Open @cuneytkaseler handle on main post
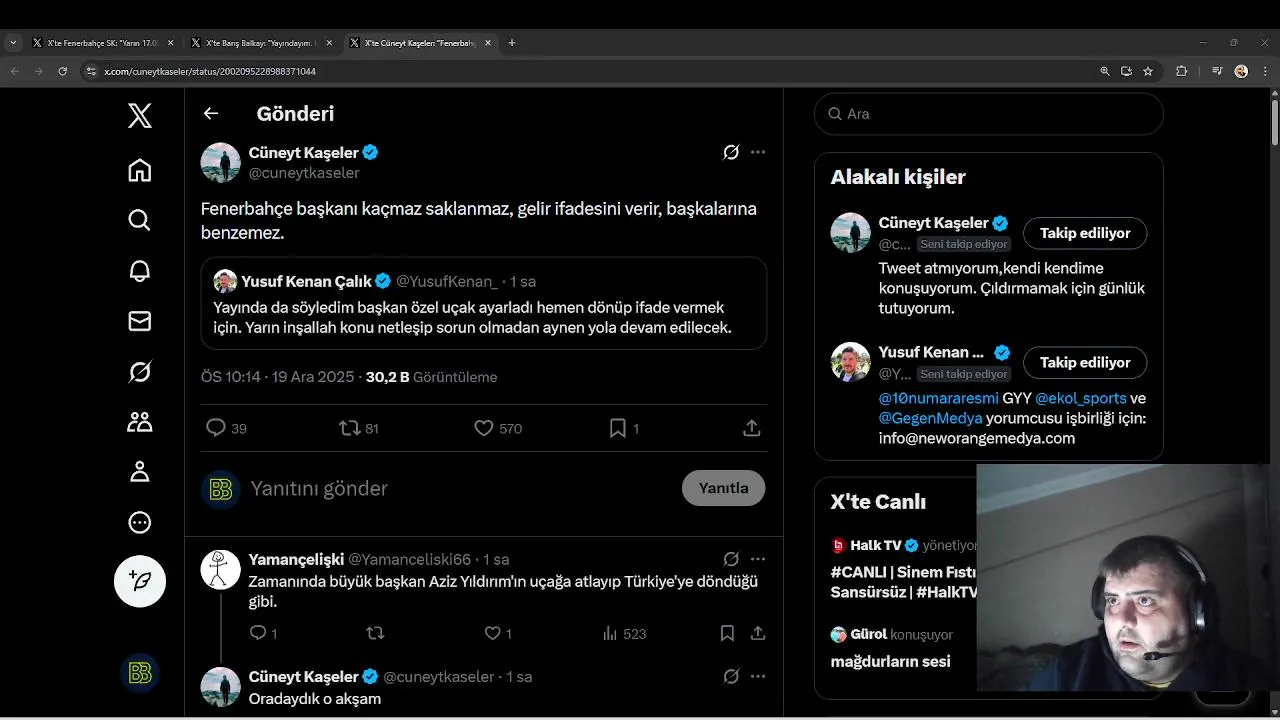 click(304, 173)
